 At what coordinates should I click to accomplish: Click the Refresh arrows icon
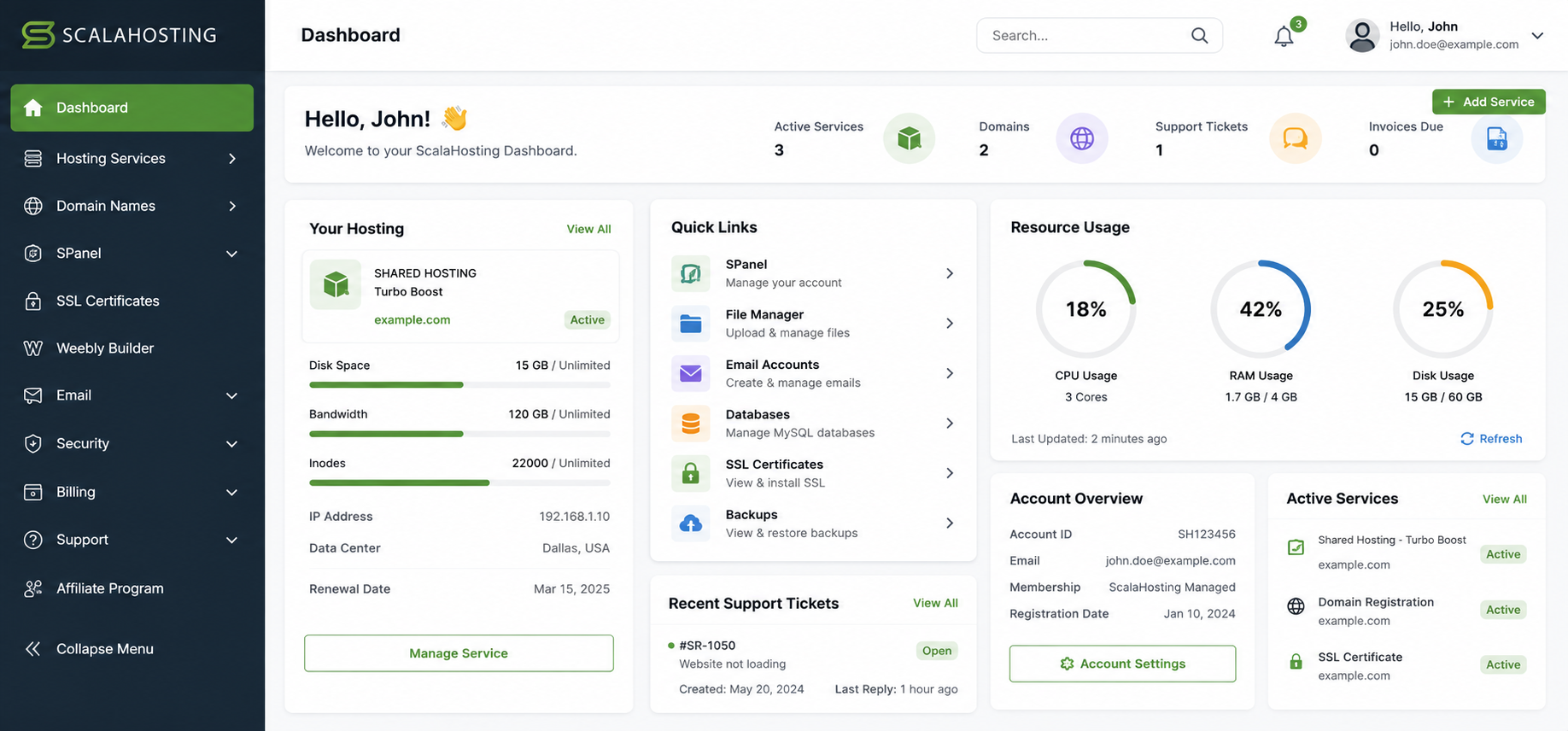(x=1466, y=439)
